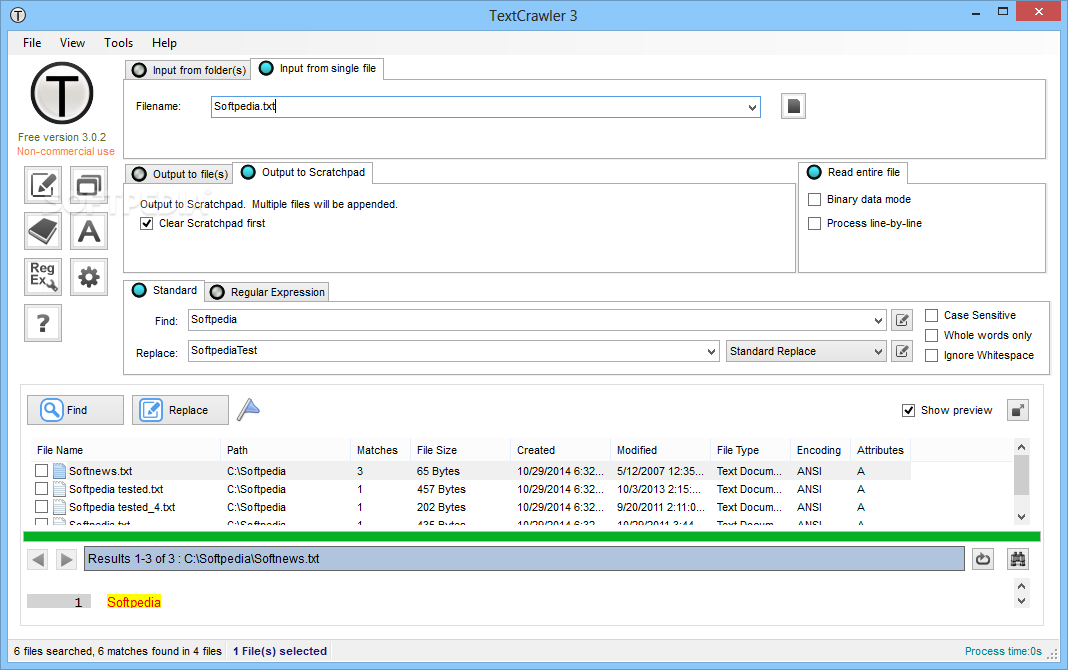Screen dimensions: 1068x670
Task: Check the box for Softnews.txt row
Action: point(42,471)
